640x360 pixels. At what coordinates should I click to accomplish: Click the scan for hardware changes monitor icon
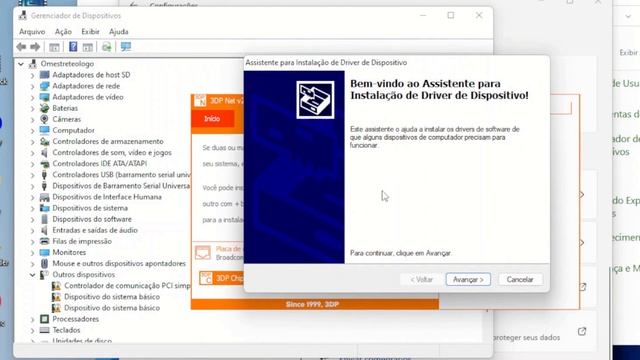coord(126,47)
